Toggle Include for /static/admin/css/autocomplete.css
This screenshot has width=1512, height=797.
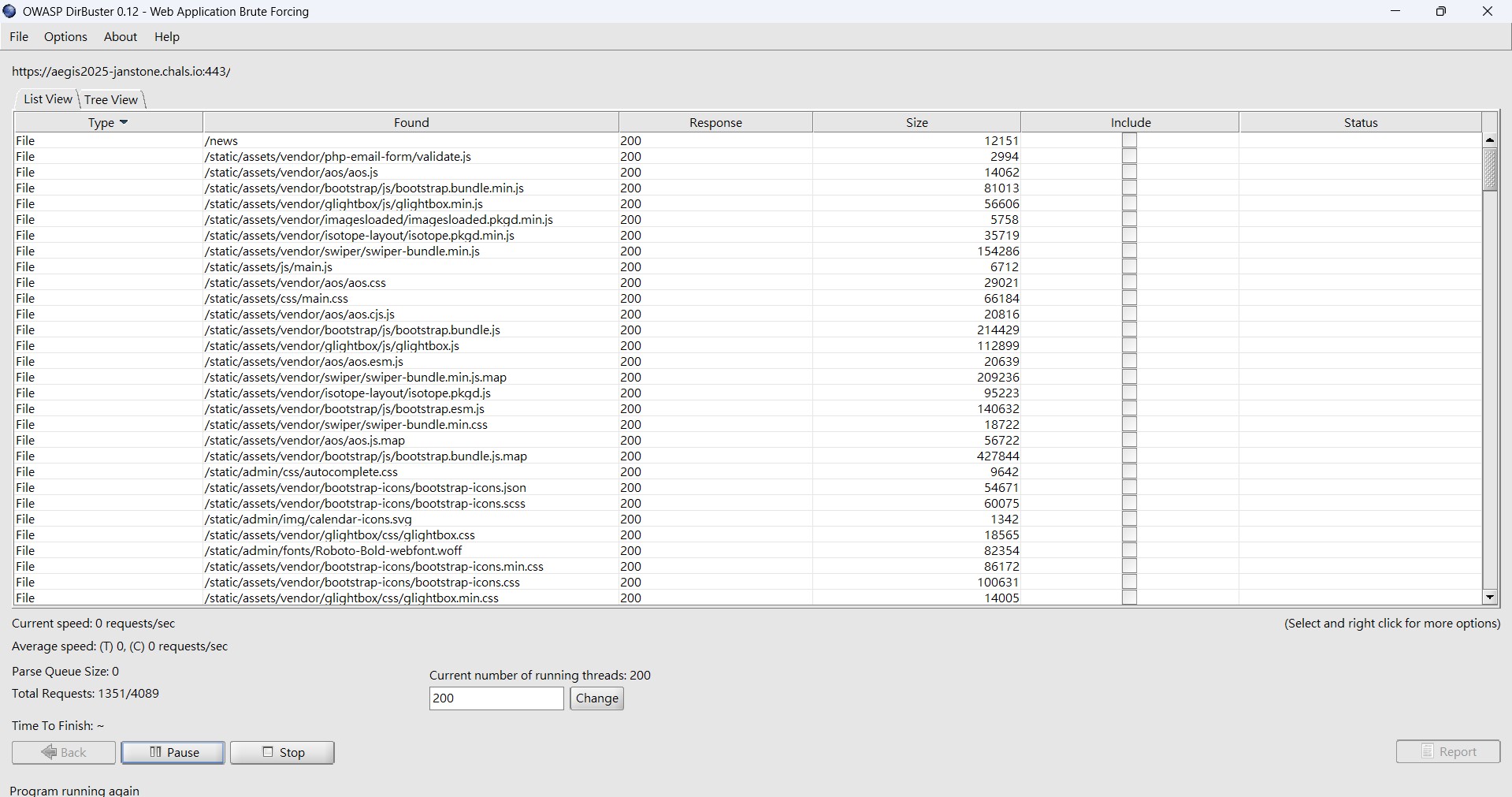(x=1129, y=471)
